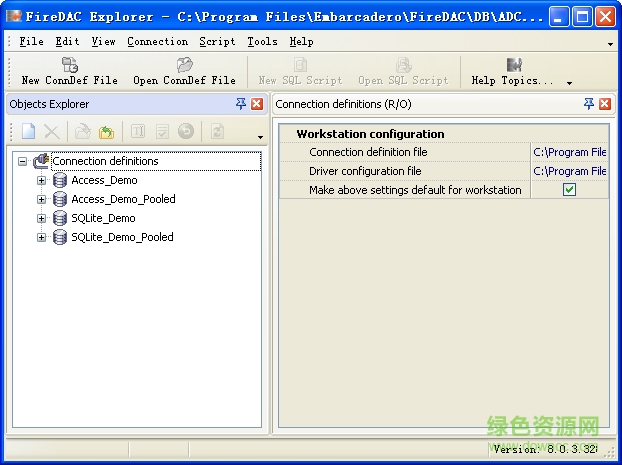Expand the SQLite_Demo_Pooled node
This screenshot has height=465, width=622.
41,238
